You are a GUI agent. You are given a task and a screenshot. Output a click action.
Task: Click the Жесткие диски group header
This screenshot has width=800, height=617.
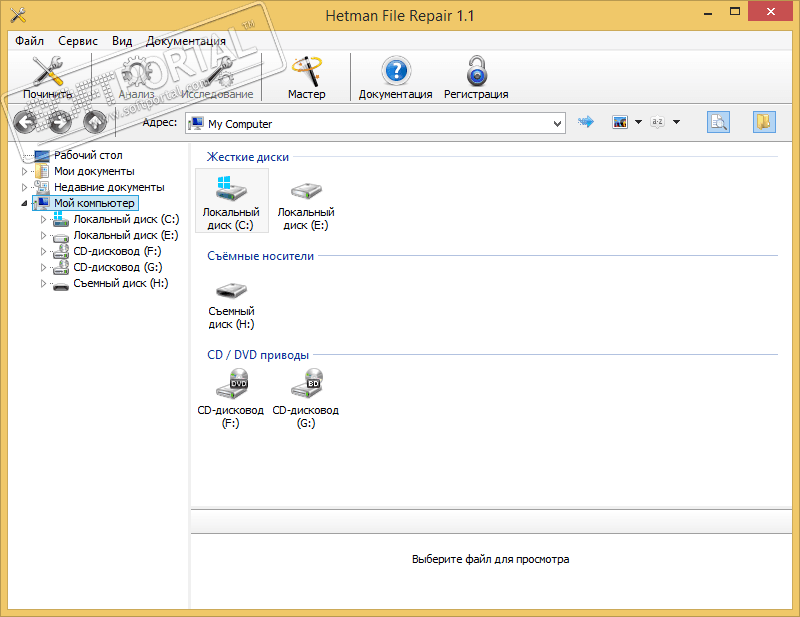click(247, 157)
